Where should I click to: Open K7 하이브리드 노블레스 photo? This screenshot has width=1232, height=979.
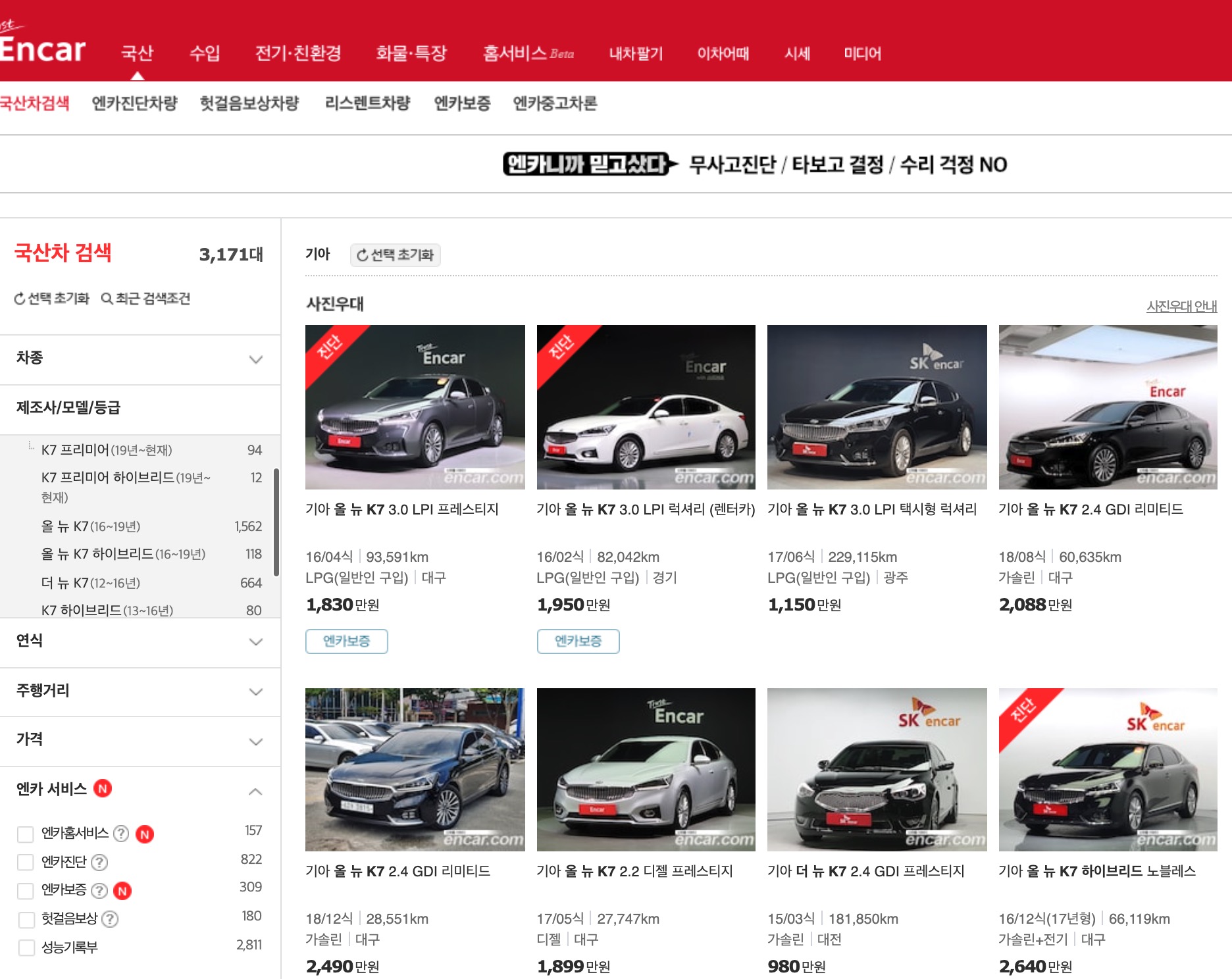(1108, 770)
